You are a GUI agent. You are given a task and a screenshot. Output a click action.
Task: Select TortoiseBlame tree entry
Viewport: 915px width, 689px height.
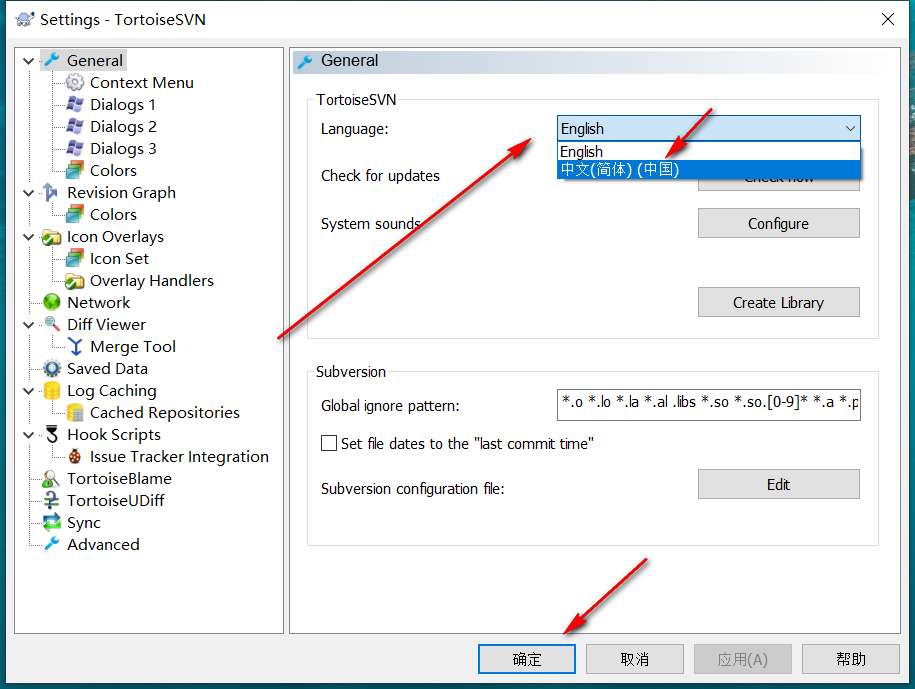point(119,478)
